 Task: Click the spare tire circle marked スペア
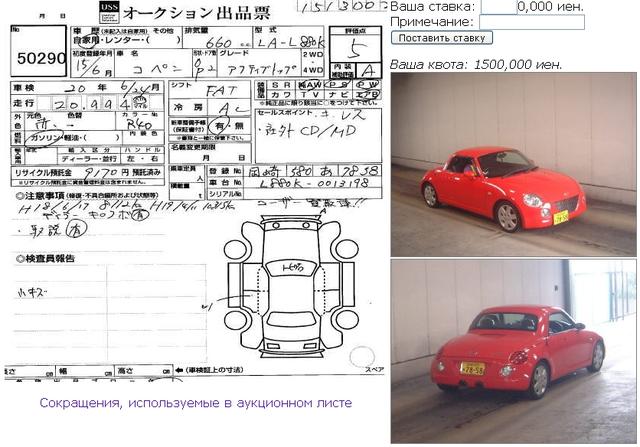362,356
